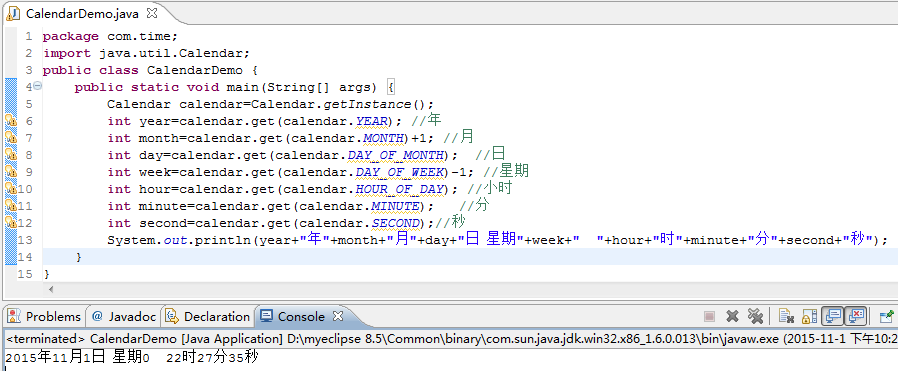
Task: Click the warning marker on line 9
Action: coord(11,171)
